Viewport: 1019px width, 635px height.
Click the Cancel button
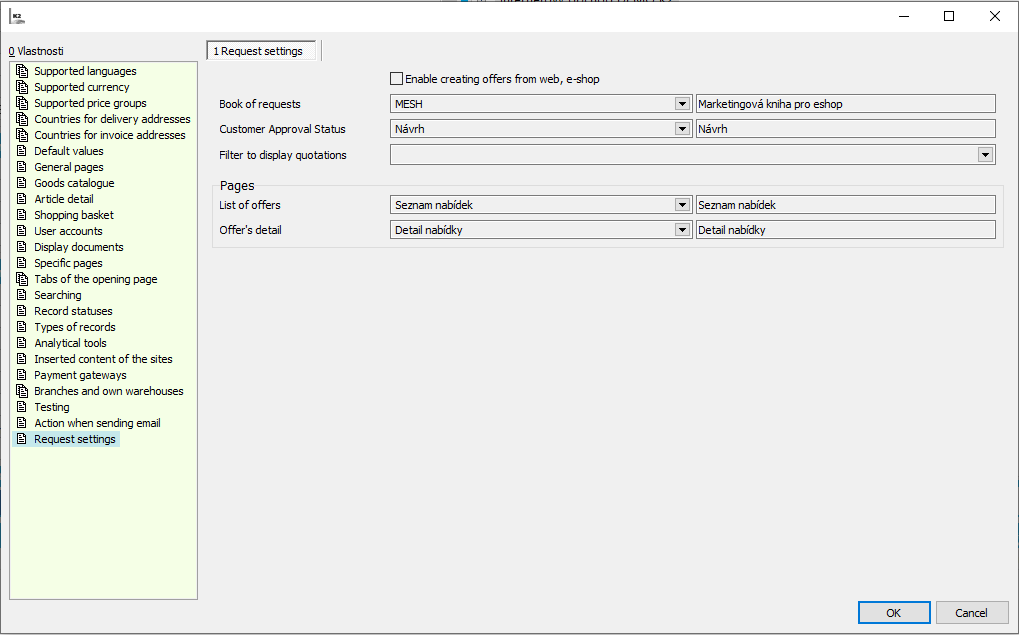(971, 613)
